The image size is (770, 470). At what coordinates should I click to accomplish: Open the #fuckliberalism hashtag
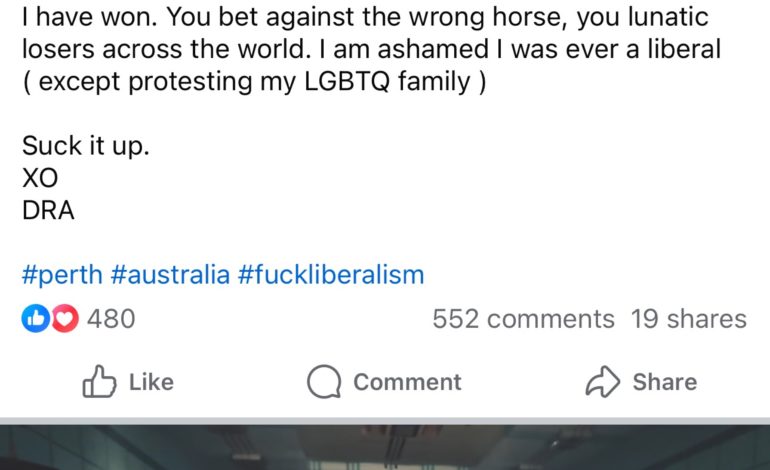[331, 274]
